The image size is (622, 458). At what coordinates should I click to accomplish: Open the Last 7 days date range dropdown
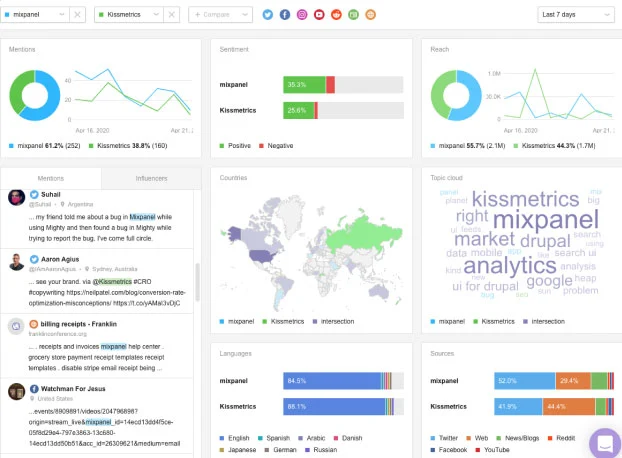[576, 15]
